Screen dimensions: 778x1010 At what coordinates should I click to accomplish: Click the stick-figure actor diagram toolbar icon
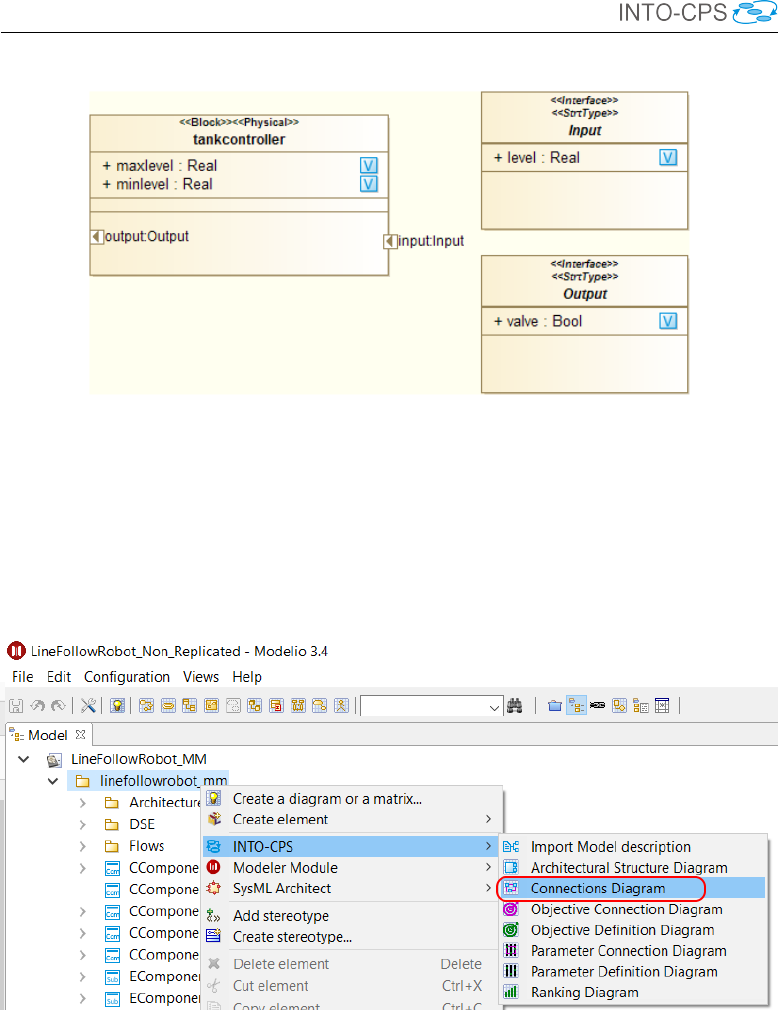pyautogui.click(x=341, y=706)
